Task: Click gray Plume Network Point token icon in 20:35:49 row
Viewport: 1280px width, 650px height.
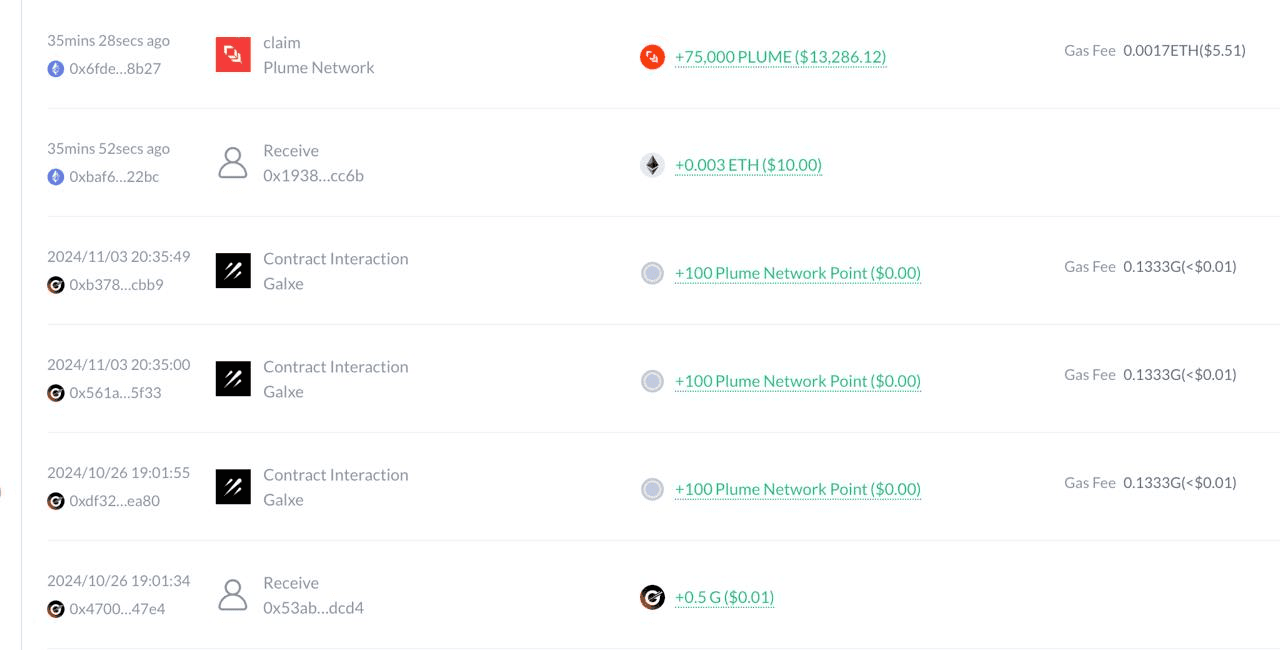Action: (652, 273)
